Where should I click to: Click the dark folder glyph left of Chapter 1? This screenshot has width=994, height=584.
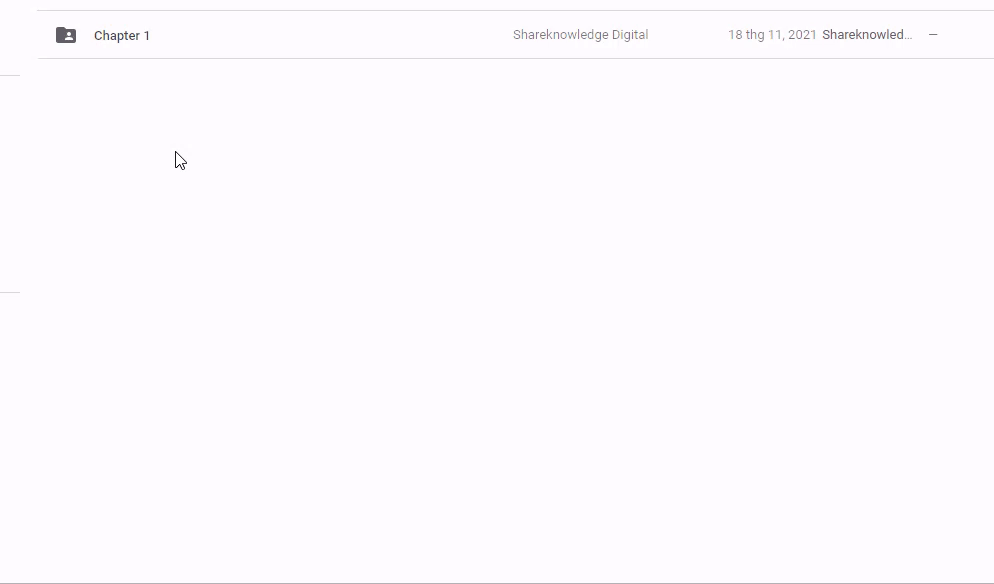(66, 35)
